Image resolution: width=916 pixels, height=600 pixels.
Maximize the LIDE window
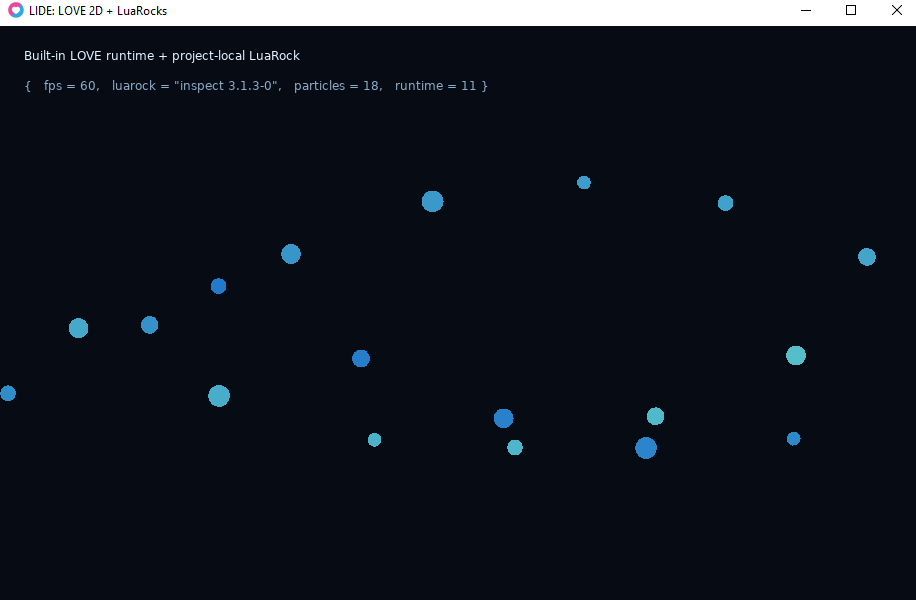pyautogui.click(x=851, y=11)
